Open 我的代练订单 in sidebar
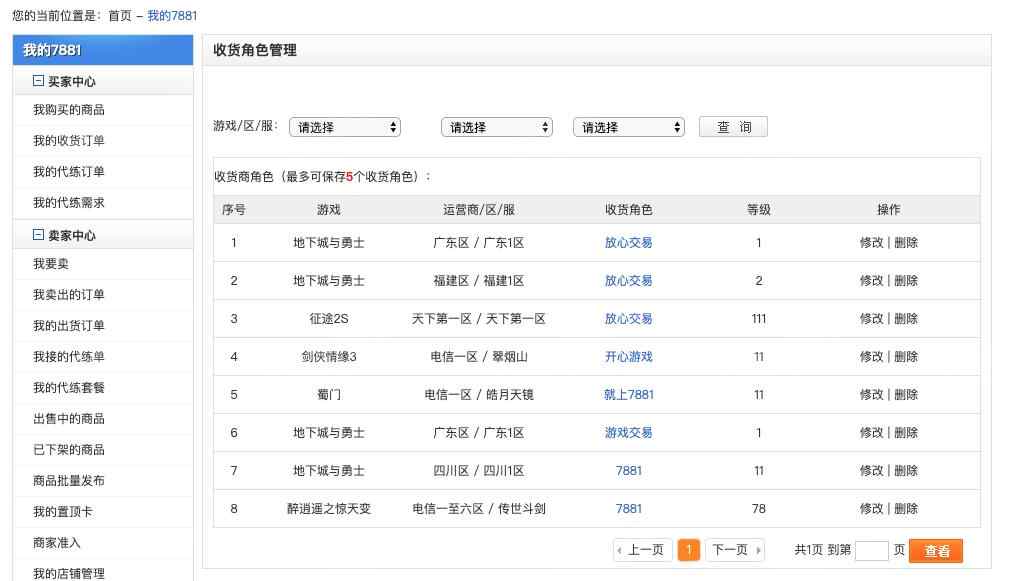This screenshot has height=581, width=1018. click(69, 172)
